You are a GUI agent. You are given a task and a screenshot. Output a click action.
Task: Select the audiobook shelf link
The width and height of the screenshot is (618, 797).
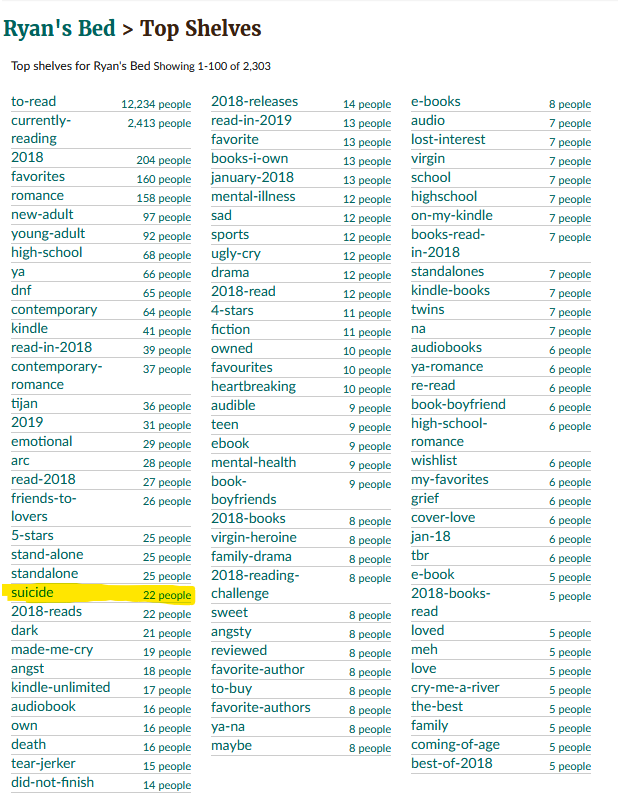click(x=44, y=707)
